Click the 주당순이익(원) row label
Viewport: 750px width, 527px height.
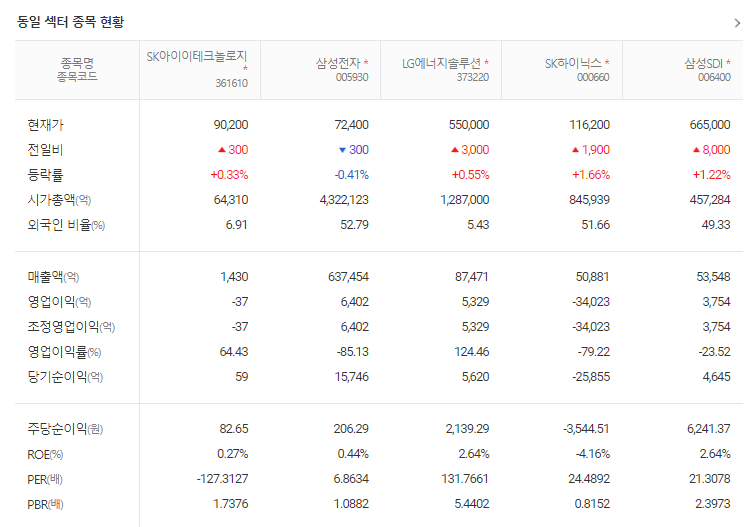[65, 428]
